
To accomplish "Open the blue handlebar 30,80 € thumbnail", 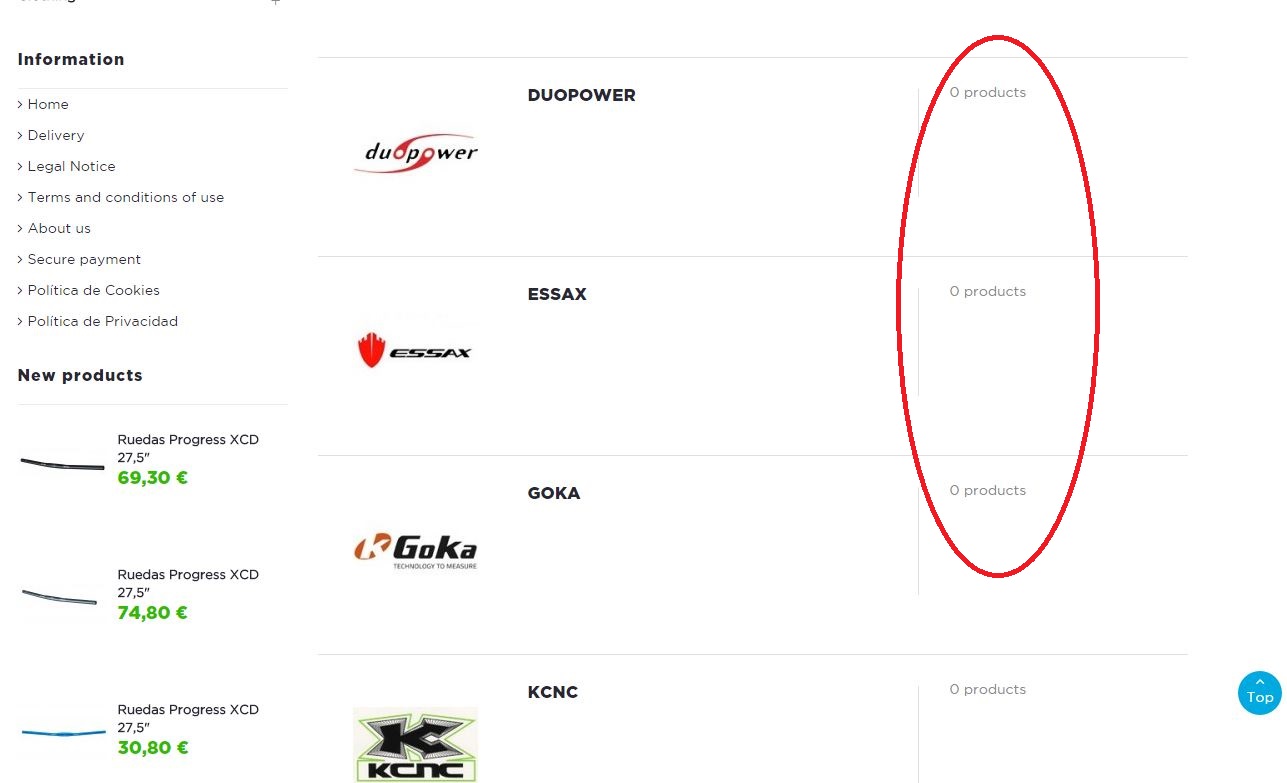I will tap(62, 732).
